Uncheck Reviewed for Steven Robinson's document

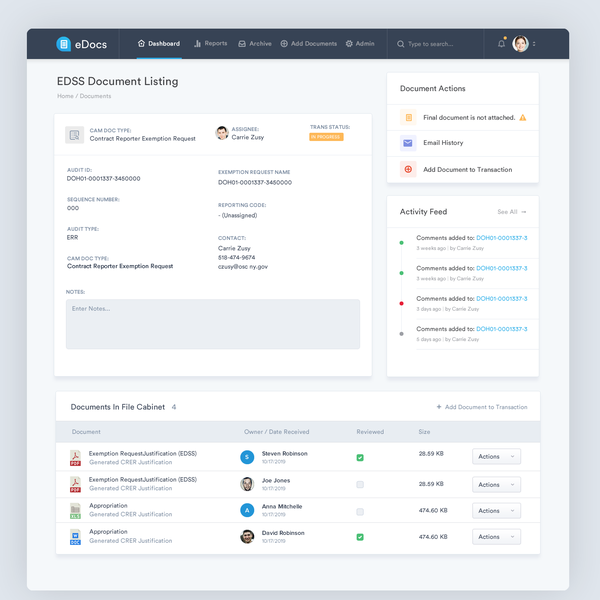(x=360, y=458)
